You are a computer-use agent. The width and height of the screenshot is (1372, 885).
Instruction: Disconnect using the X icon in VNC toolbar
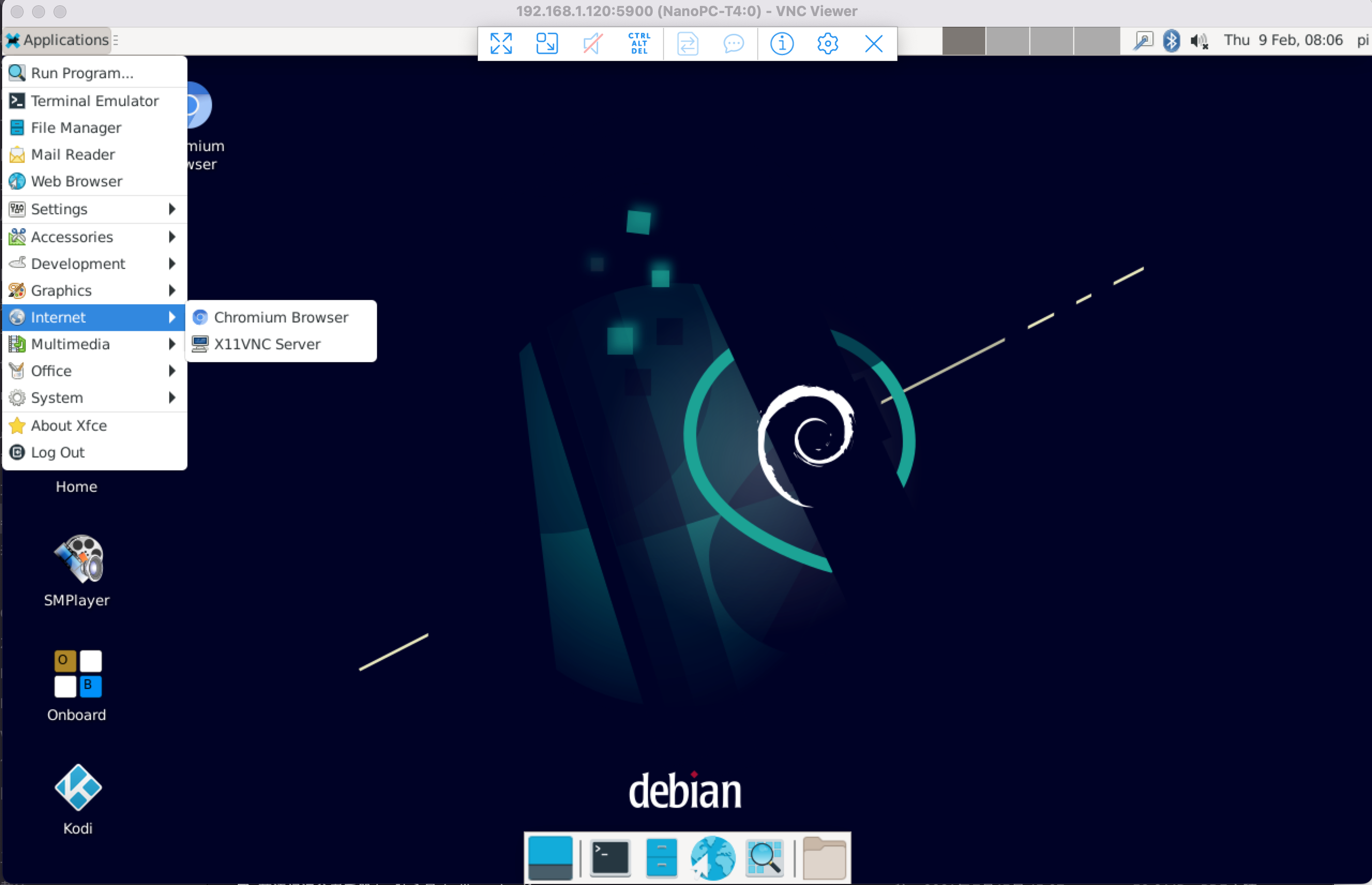pos(873,43)
